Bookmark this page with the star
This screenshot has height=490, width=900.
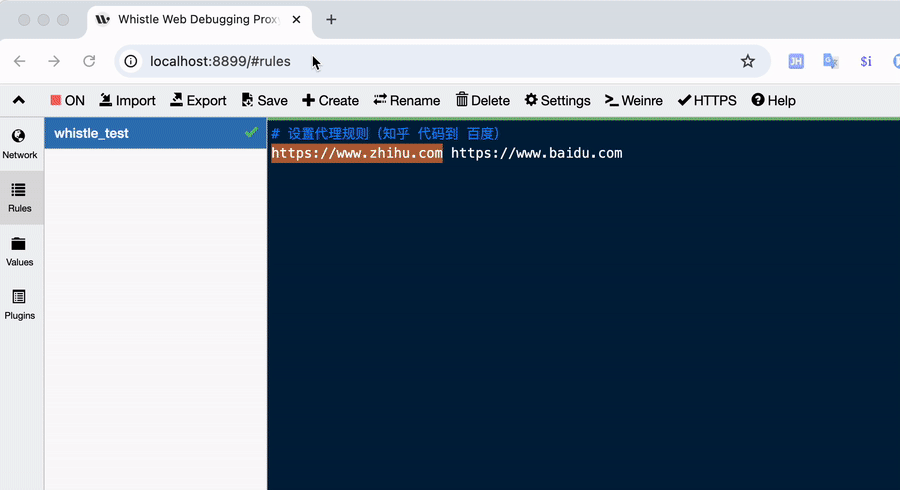coord(747,61)
